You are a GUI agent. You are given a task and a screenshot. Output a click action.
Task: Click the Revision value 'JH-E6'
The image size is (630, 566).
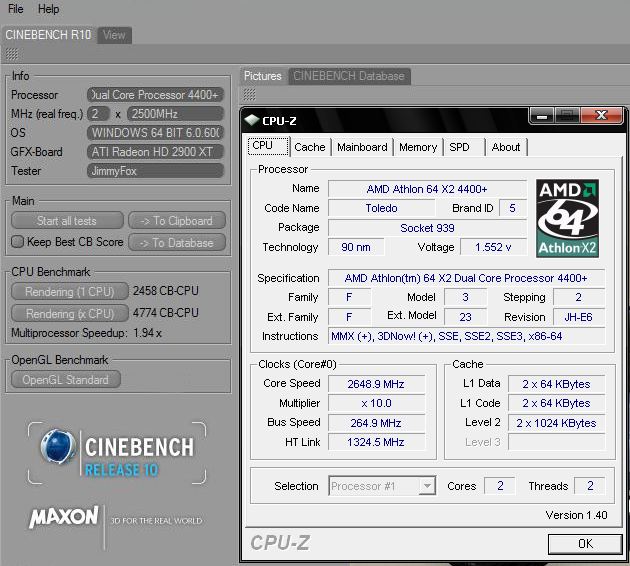coord(578,317)
